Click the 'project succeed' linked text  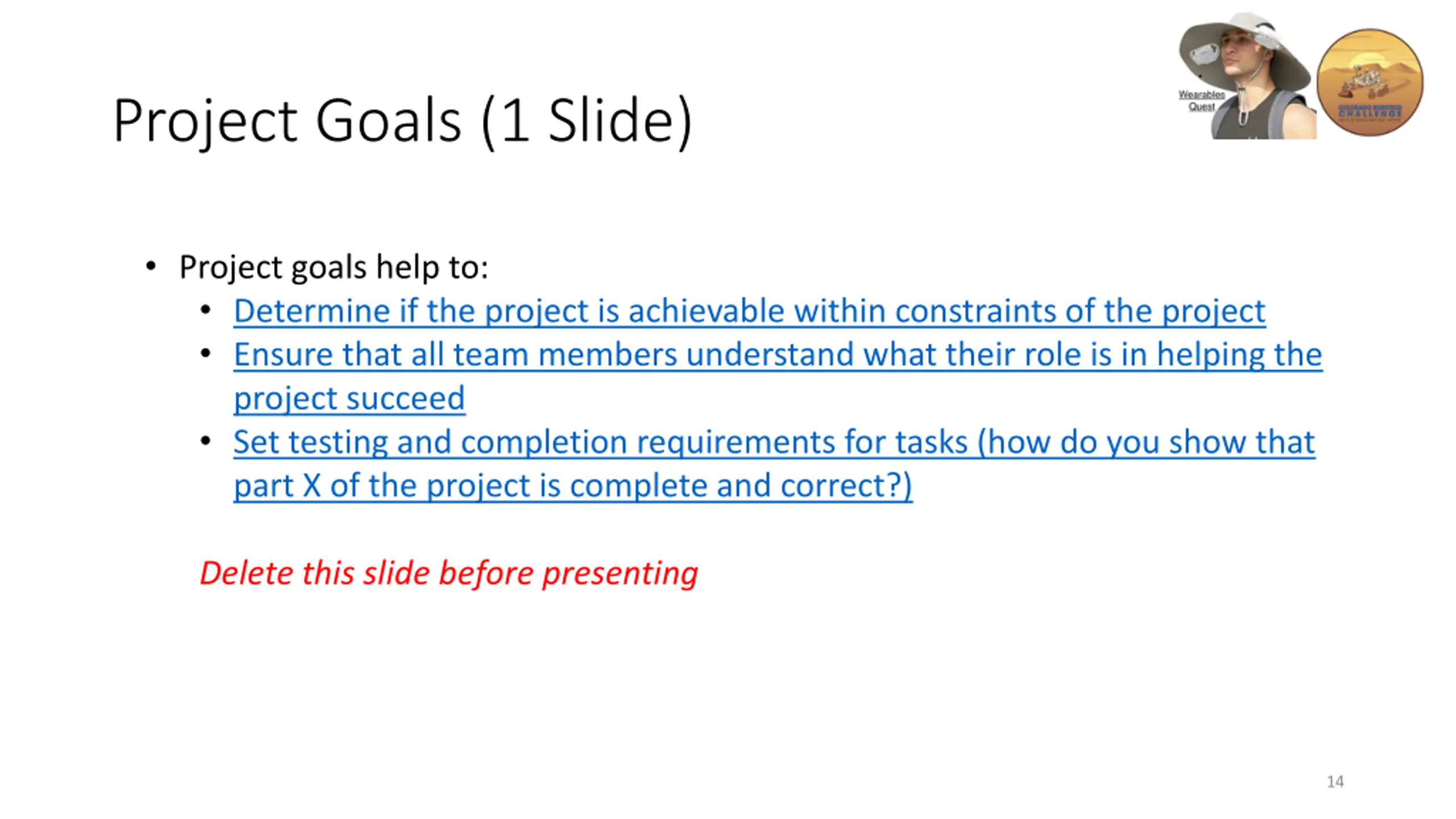click(x=349, y=399)
